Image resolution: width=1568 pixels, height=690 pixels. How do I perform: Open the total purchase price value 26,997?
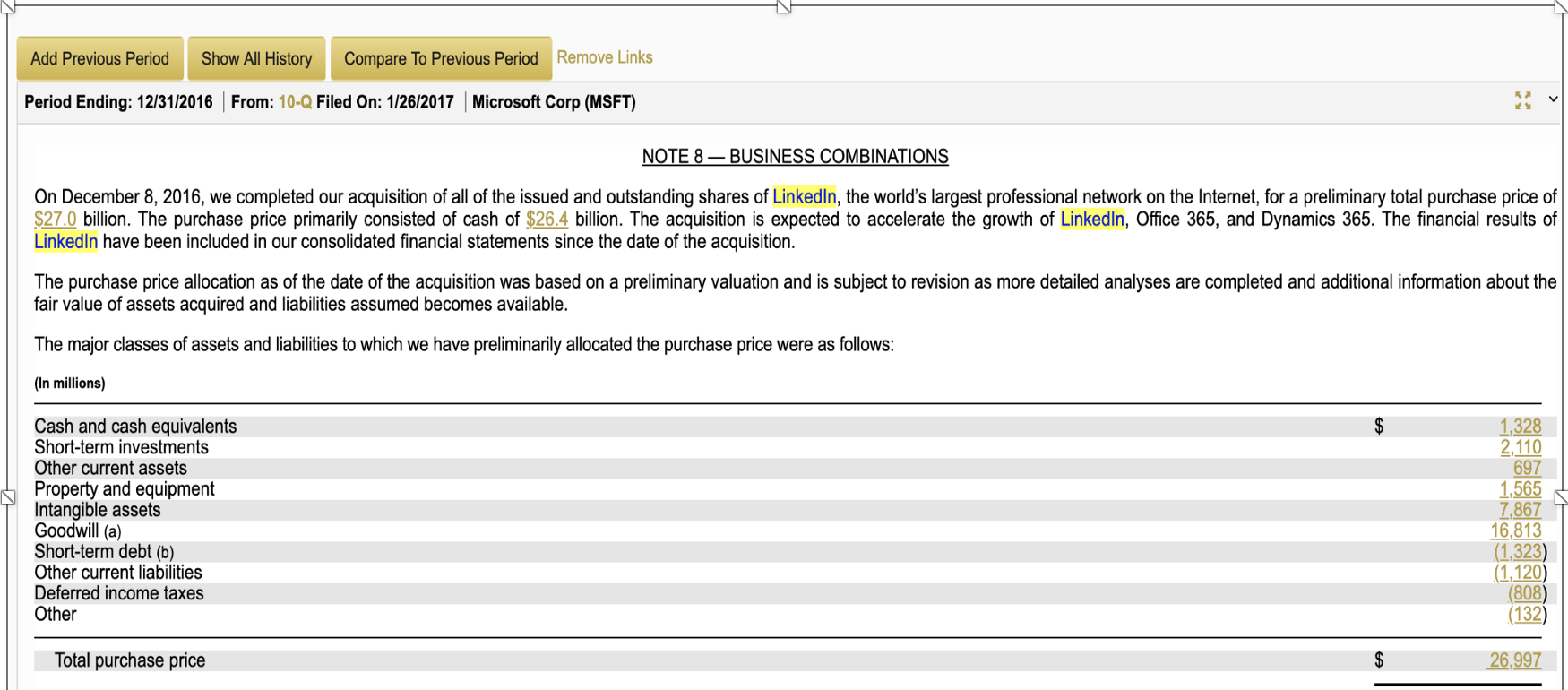1515,660
